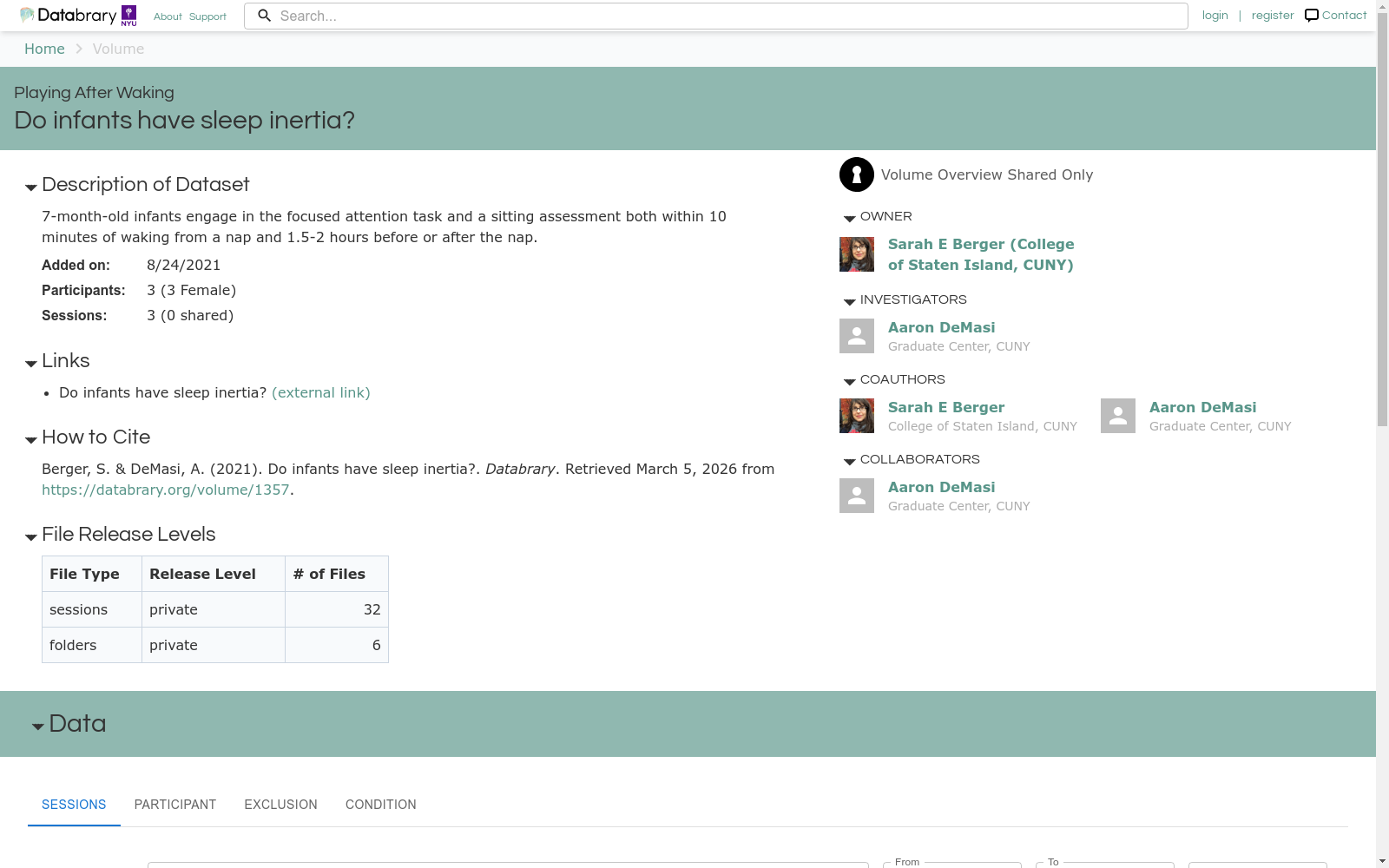Click the search magnifier icon
Image resolution: width=1389 pixels, height=868 pixels.
click(x=265, y=16)
